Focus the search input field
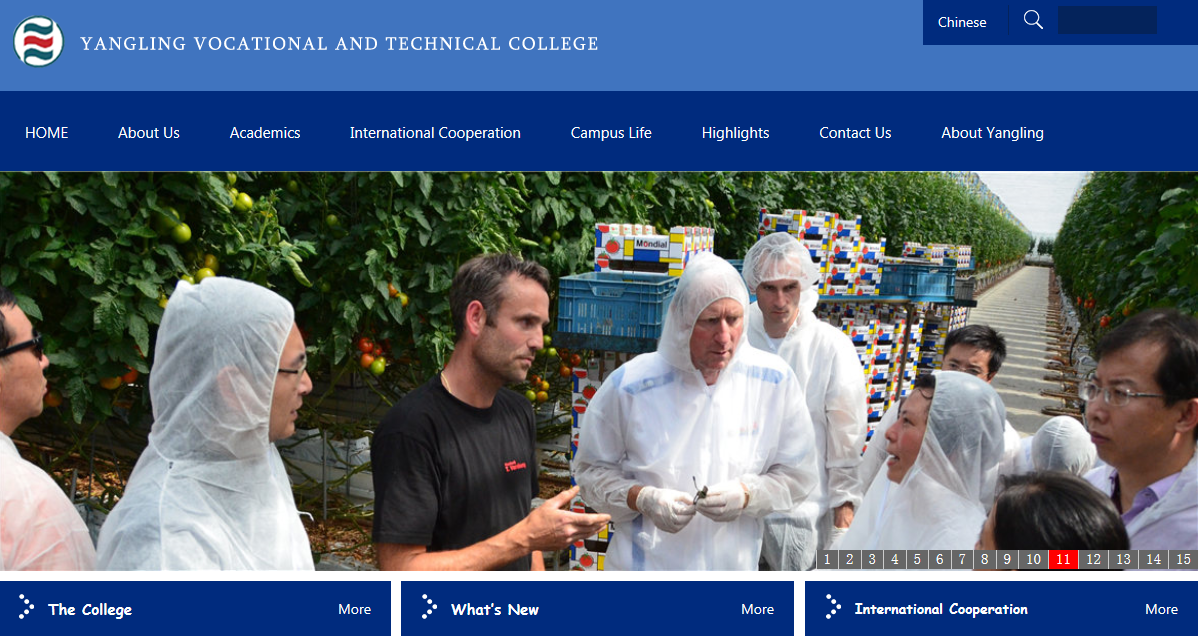This screenshot has width=1198, height=637. [1107, 21]
